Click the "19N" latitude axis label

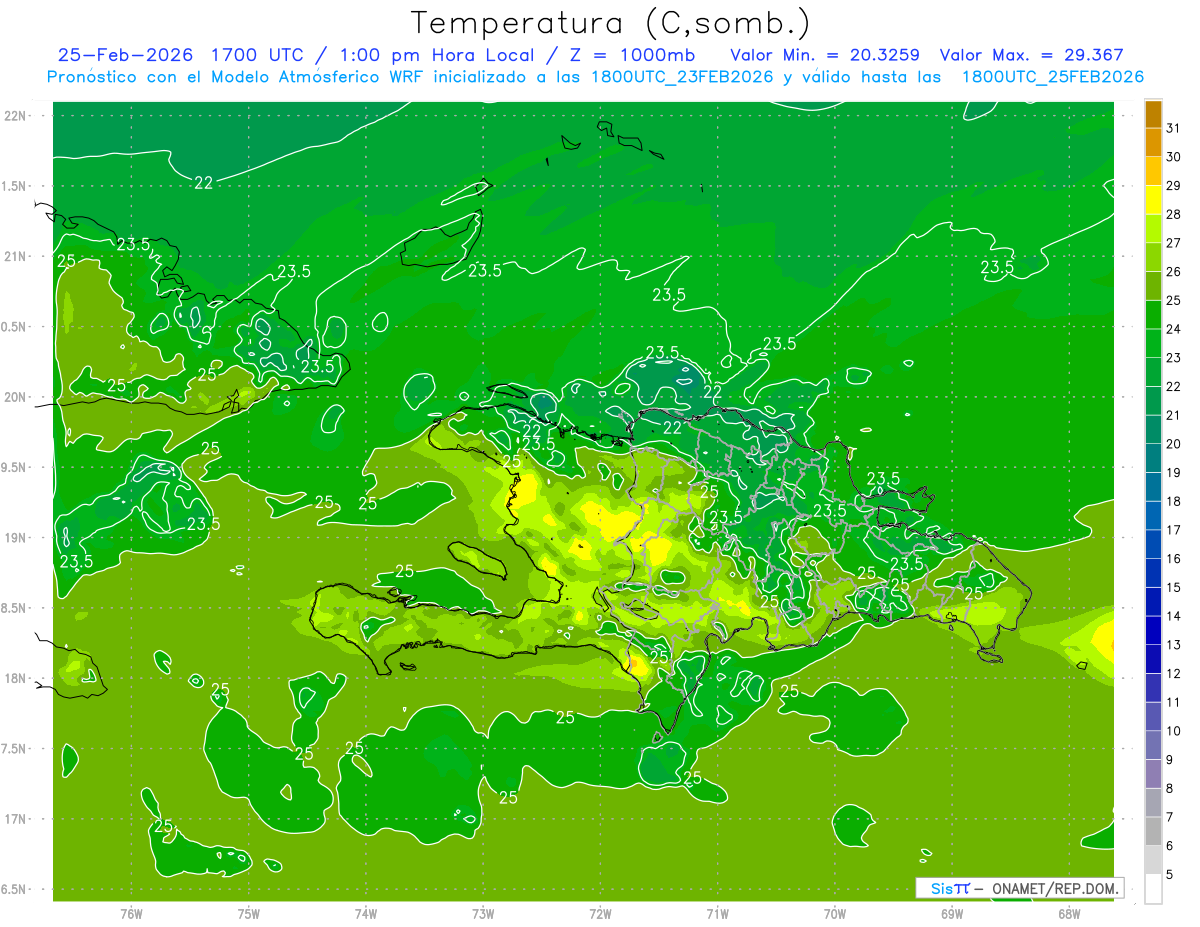[16, 538]
